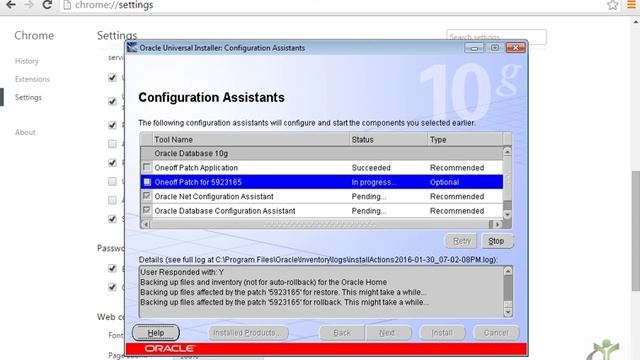Bookmark page with the star icon
Image resolution: width=640 pixels, height=360 pixels.
(x=612, y=5)
